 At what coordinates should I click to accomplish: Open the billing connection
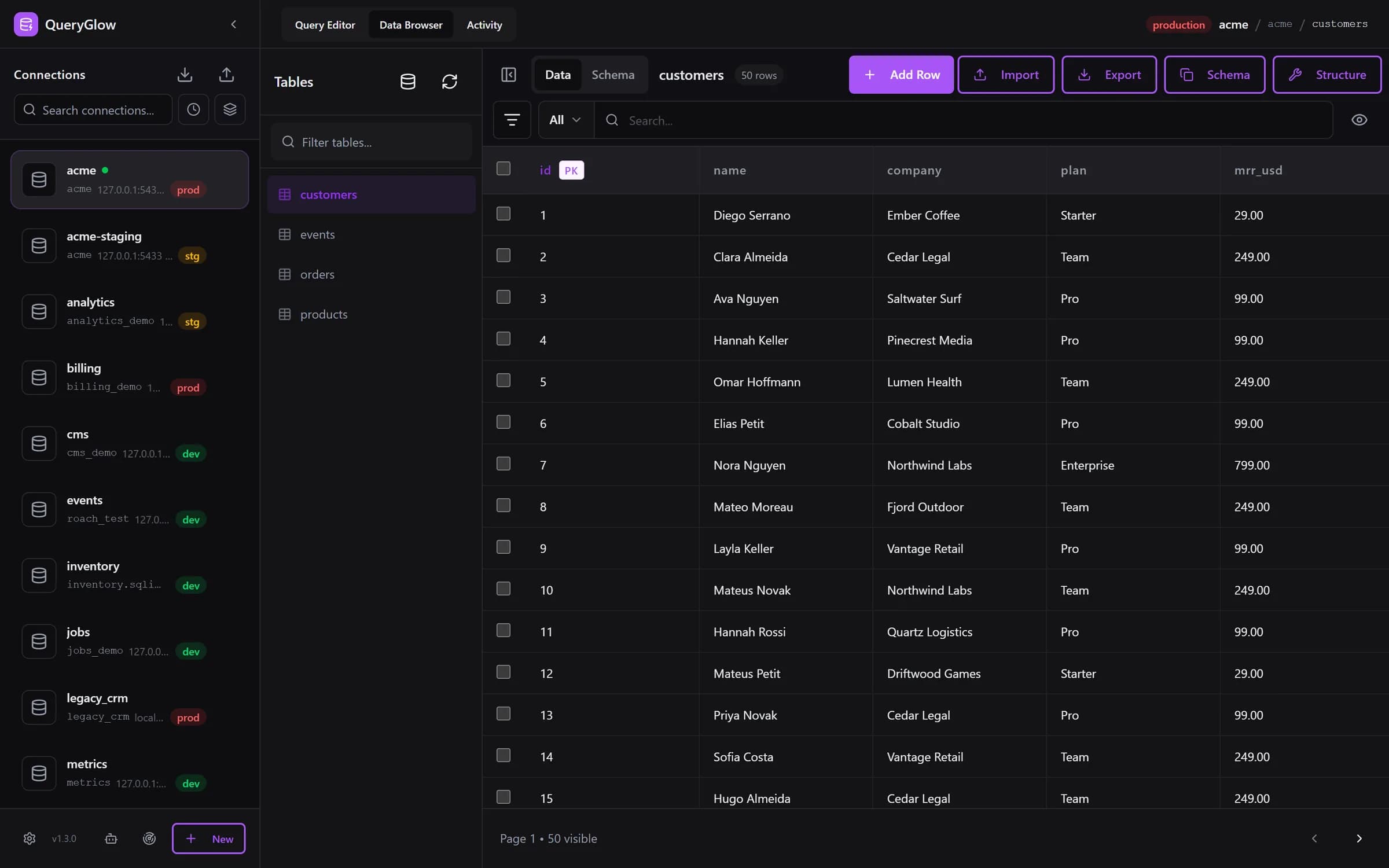coord(130,377)
